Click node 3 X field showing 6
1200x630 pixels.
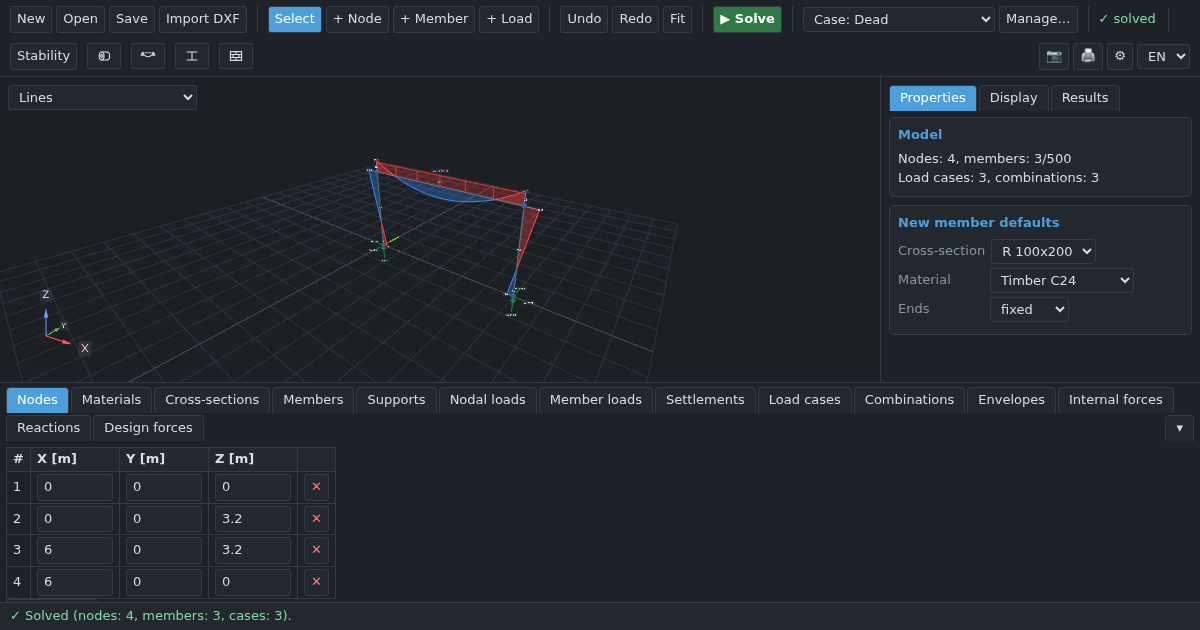coord(75,549)
